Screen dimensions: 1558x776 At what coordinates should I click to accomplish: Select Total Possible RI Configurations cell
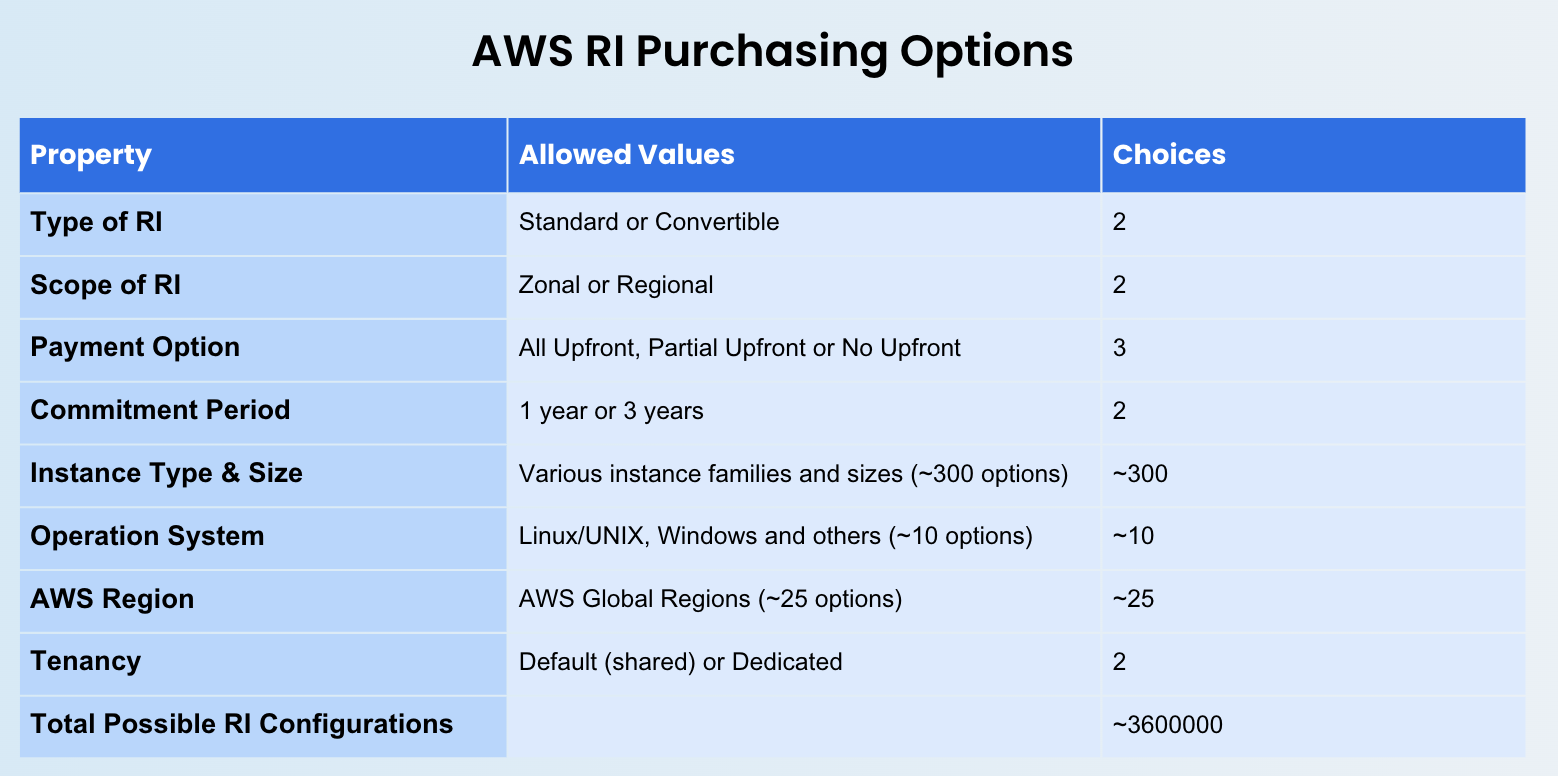[x=263, y=726]
